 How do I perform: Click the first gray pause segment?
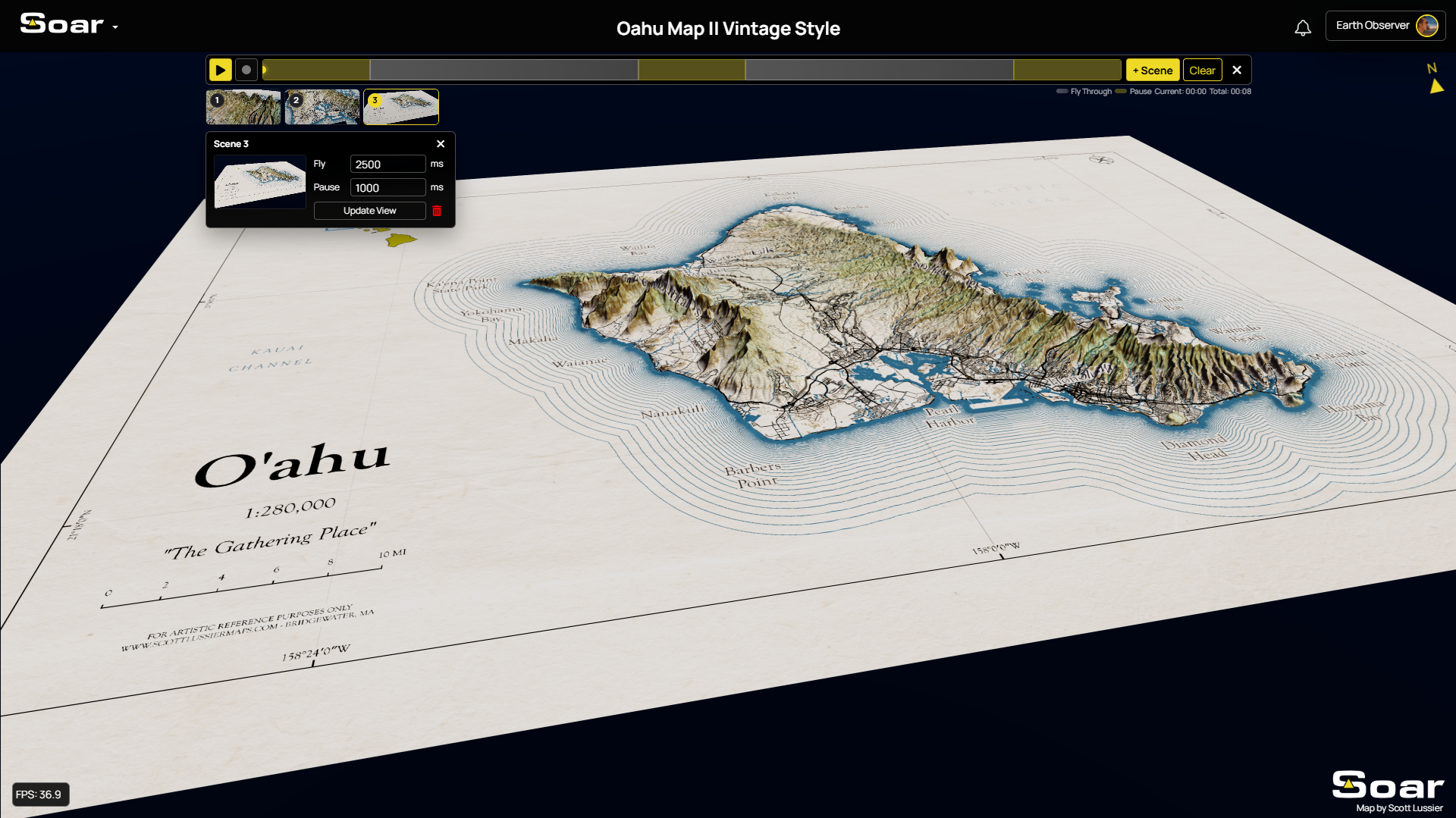504,70
